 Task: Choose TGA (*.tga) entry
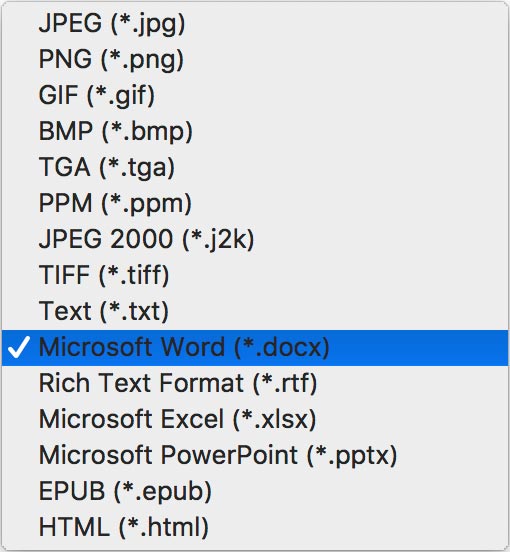(255, 167)
